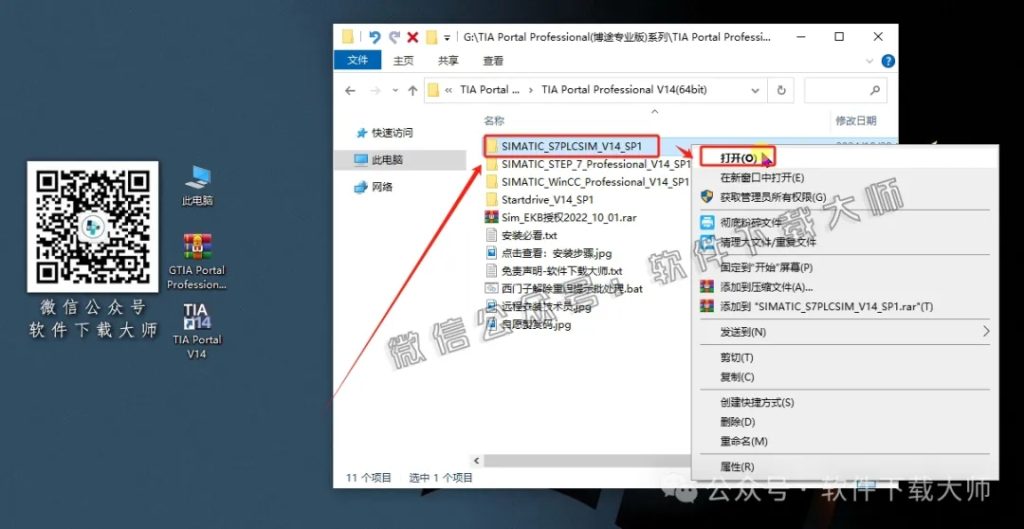Select 此电脑 in navigation pane
The image size is (1024, 529).
click(387, 159)
